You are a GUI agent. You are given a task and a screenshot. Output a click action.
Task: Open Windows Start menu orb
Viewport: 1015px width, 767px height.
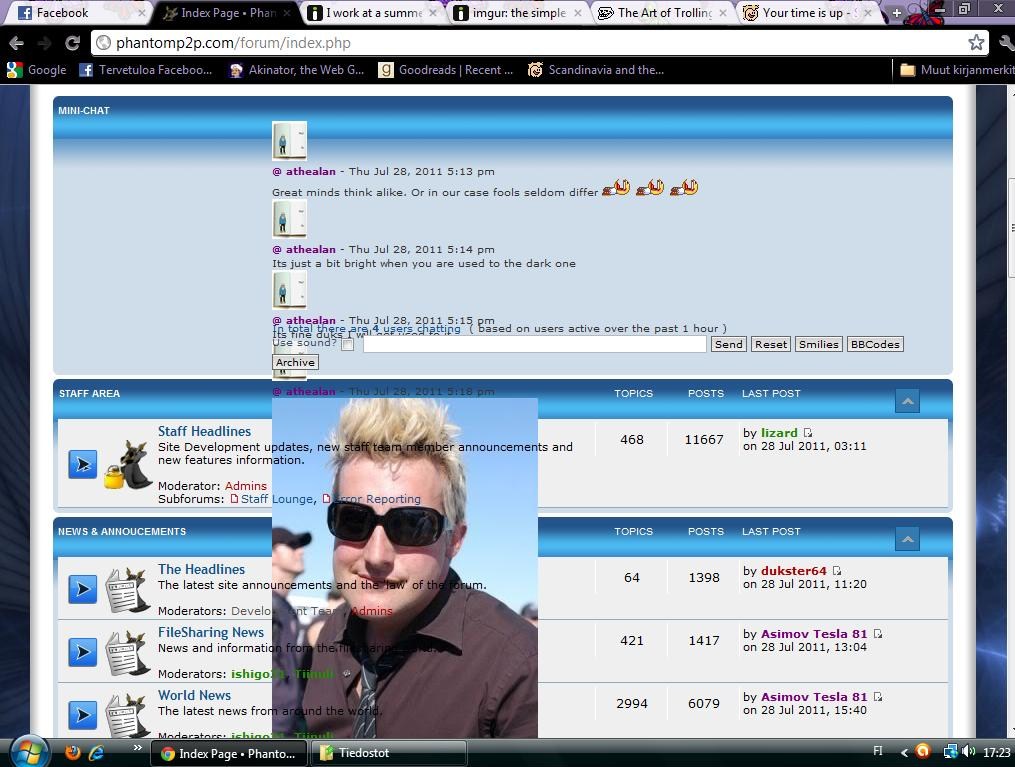[x=28, y=753]
